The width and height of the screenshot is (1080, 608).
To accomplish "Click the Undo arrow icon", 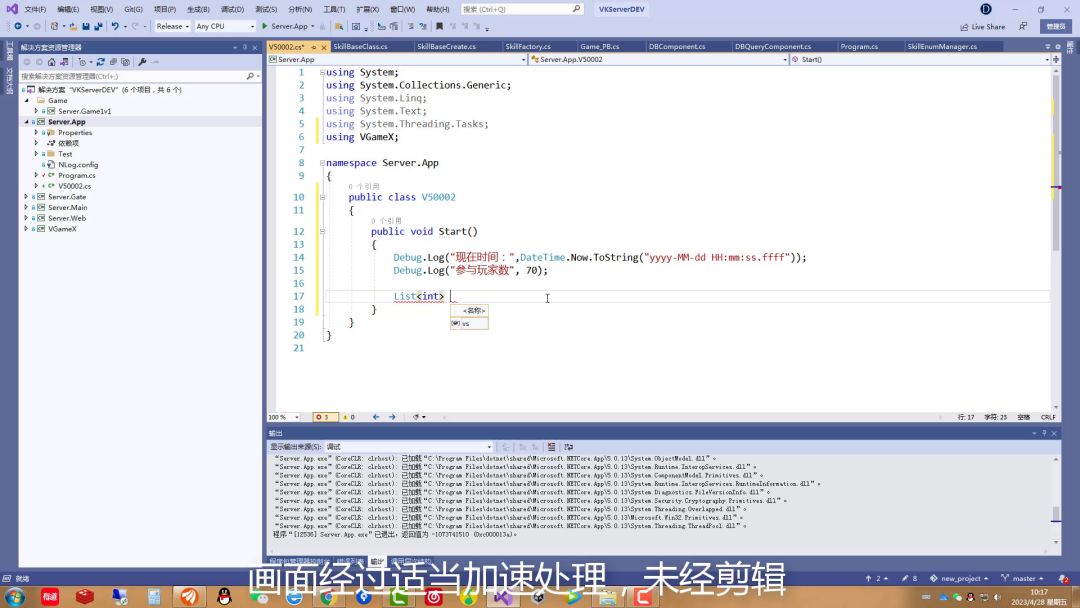I will click(x=115, y=26).
